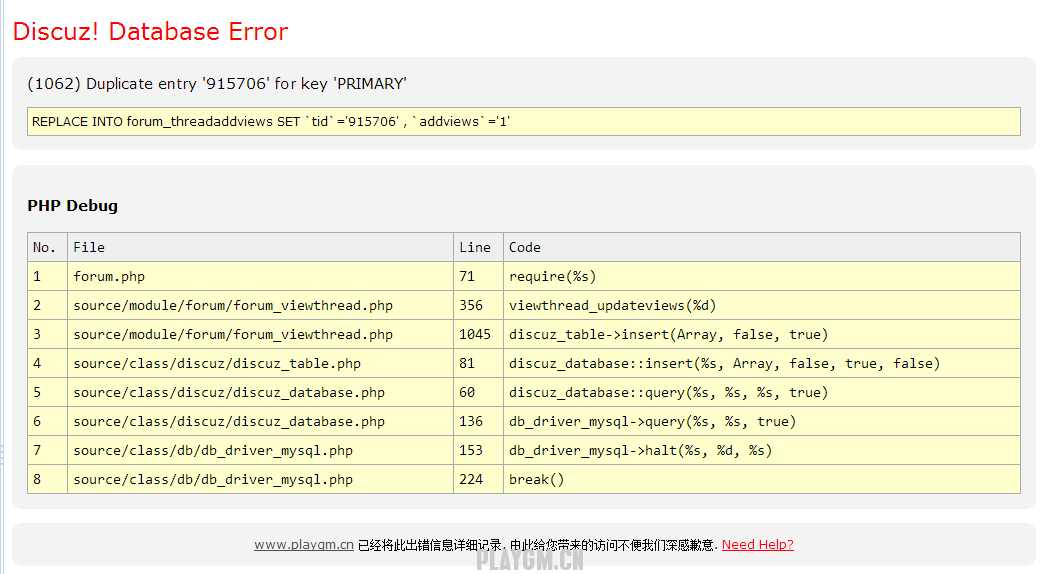Select the 'No.' column header

(47, 247)
